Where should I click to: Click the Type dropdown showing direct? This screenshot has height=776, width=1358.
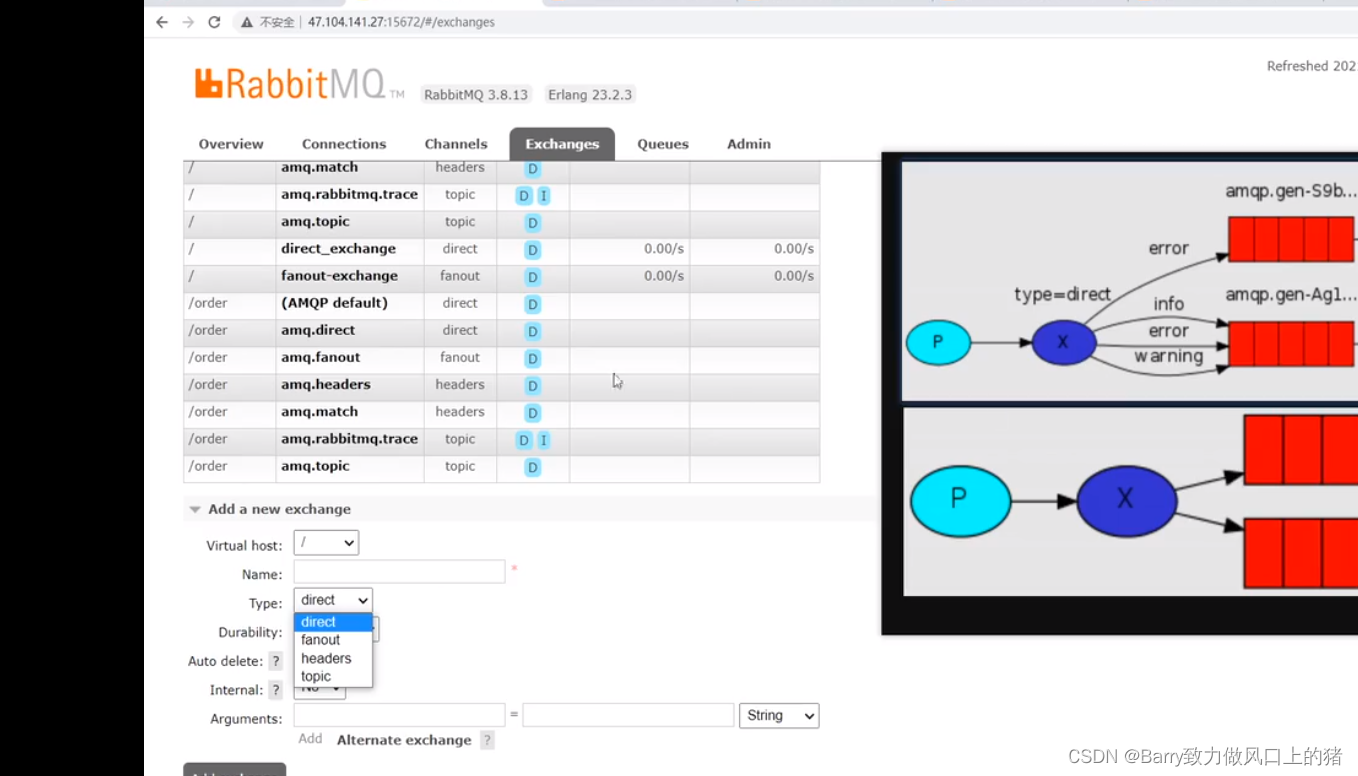[333, 600]
